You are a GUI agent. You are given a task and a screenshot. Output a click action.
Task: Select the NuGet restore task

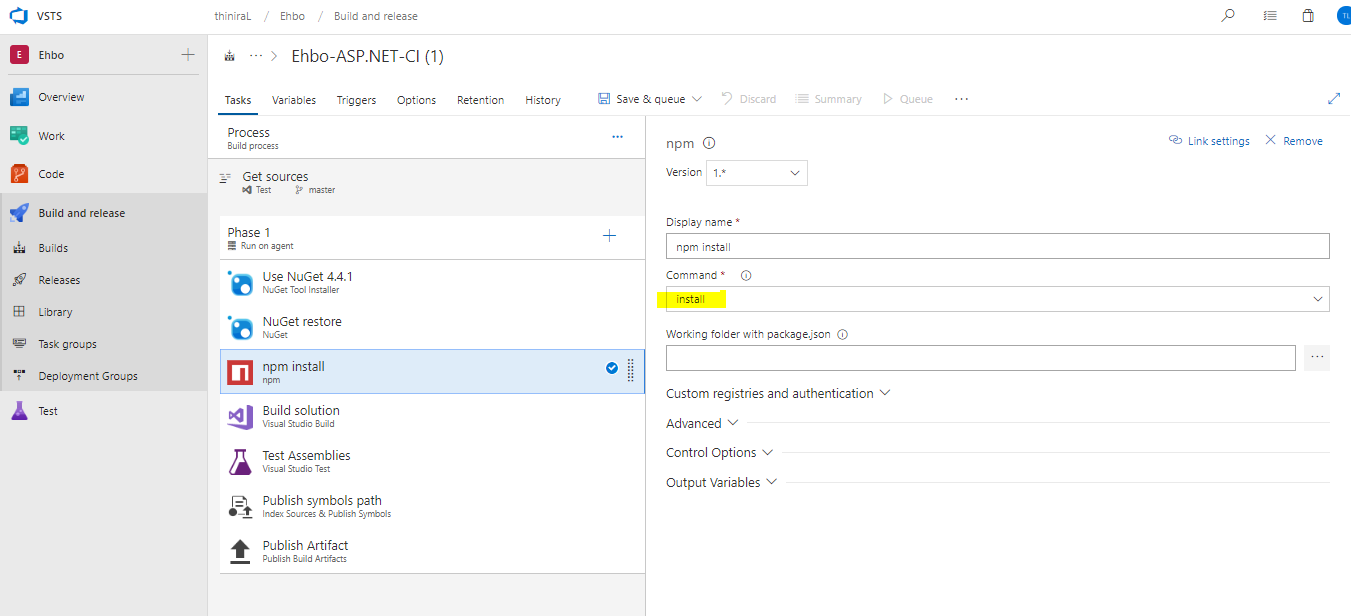click(x=432, y=327)
